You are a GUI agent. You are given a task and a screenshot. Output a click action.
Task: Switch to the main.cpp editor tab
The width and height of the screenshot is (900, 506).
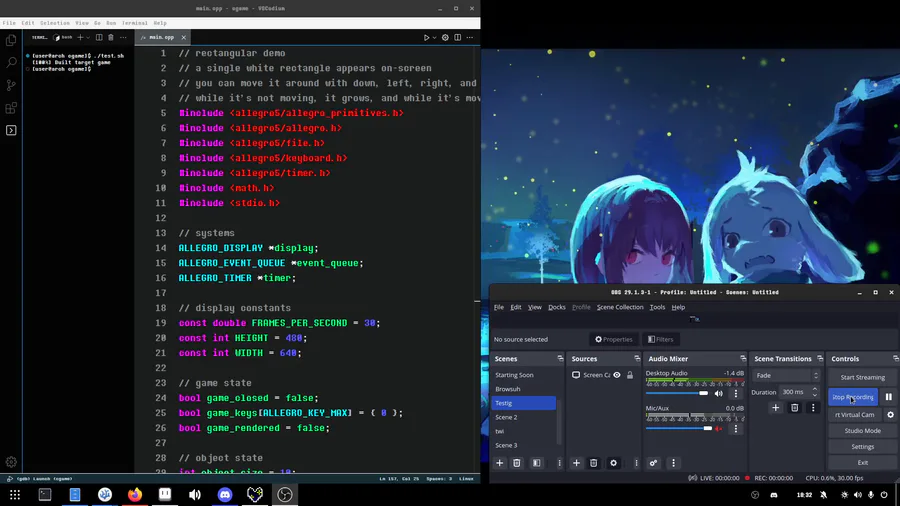pos(161,37)
